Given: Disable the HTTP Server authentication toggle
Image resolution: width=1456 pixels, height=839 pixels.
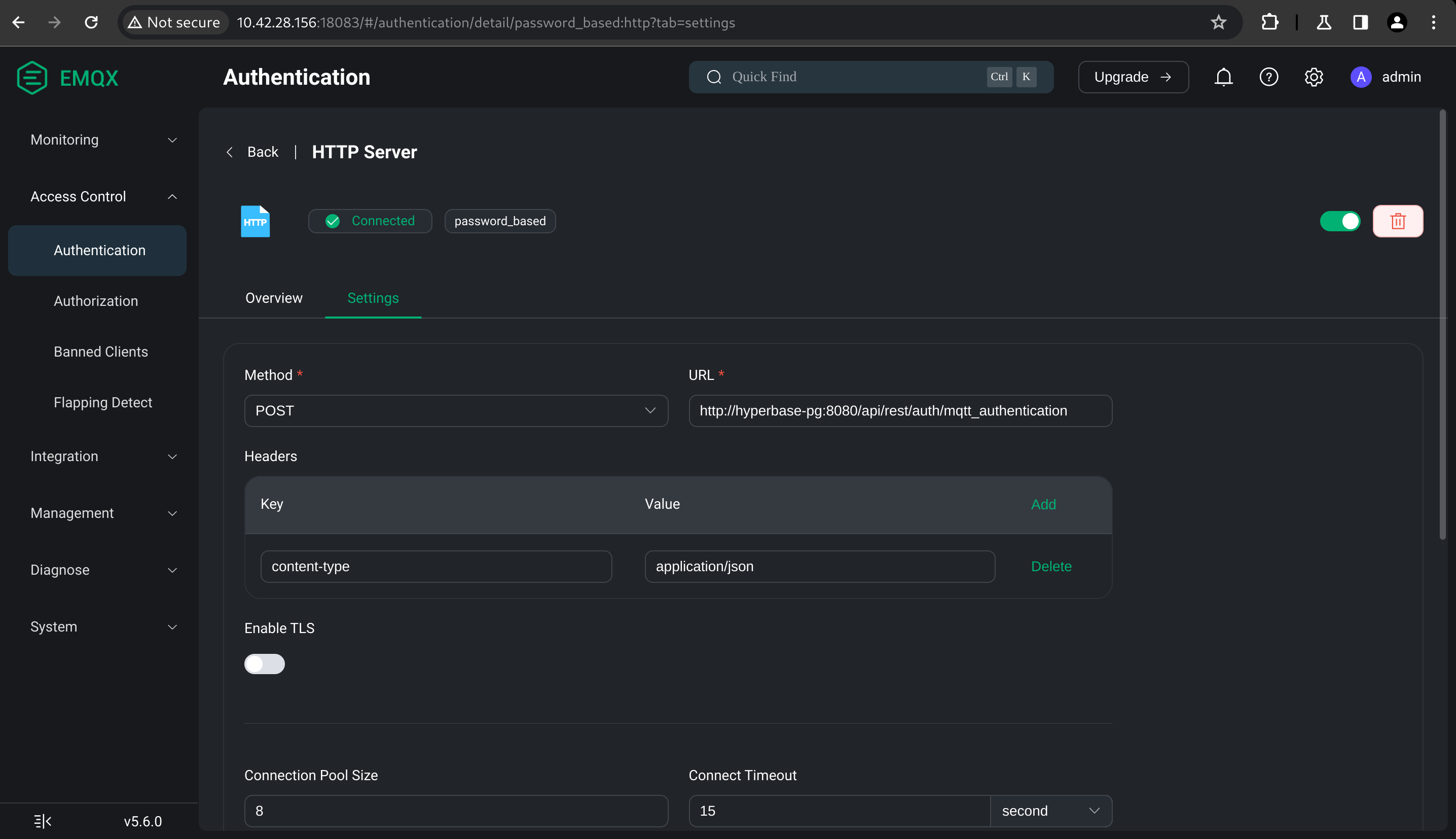Looking at the screenshot, I should [1340, 221].
